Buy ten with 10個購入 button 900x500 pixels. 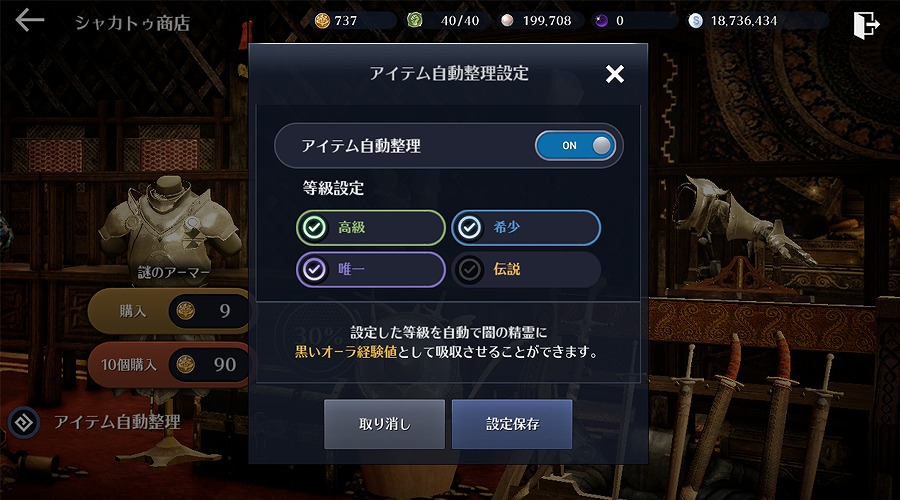tap(168, 364)
